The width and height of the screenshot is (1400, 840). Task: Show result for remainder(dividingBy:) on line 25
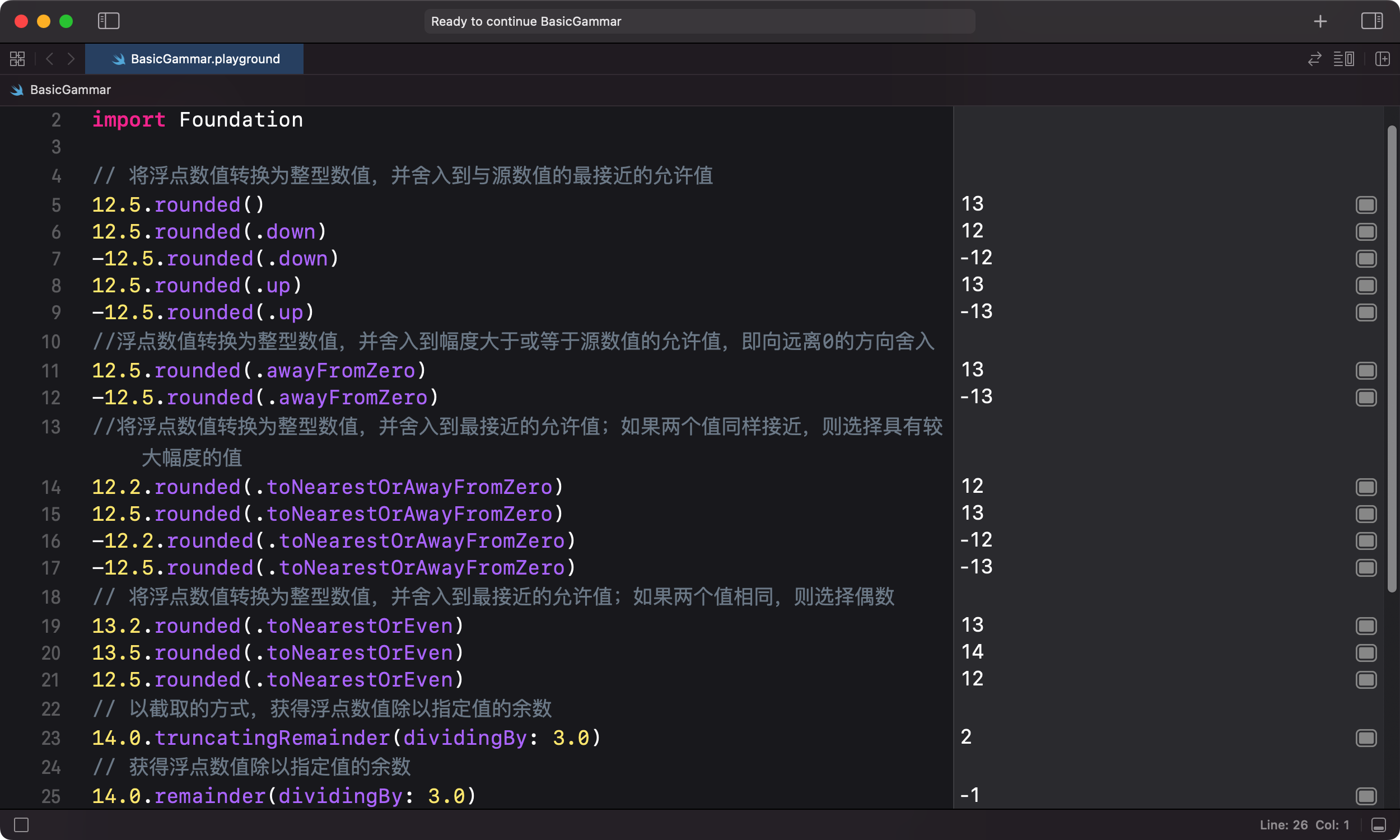coord(1366,796)
